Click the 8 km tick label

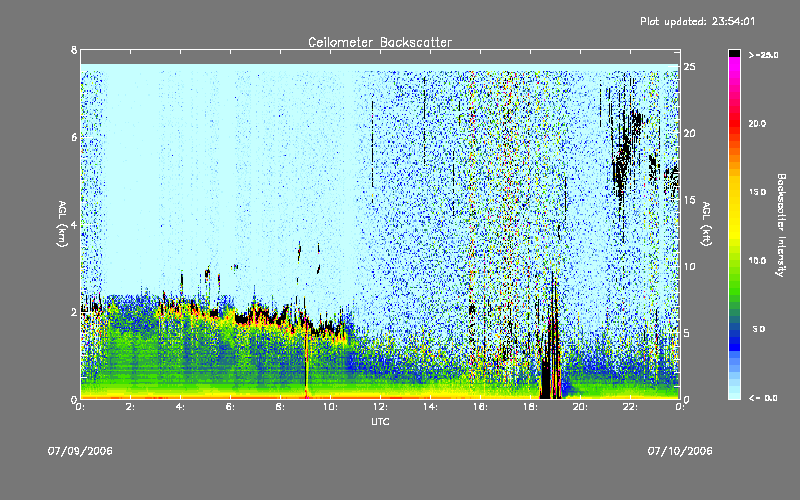click(74, 50)
